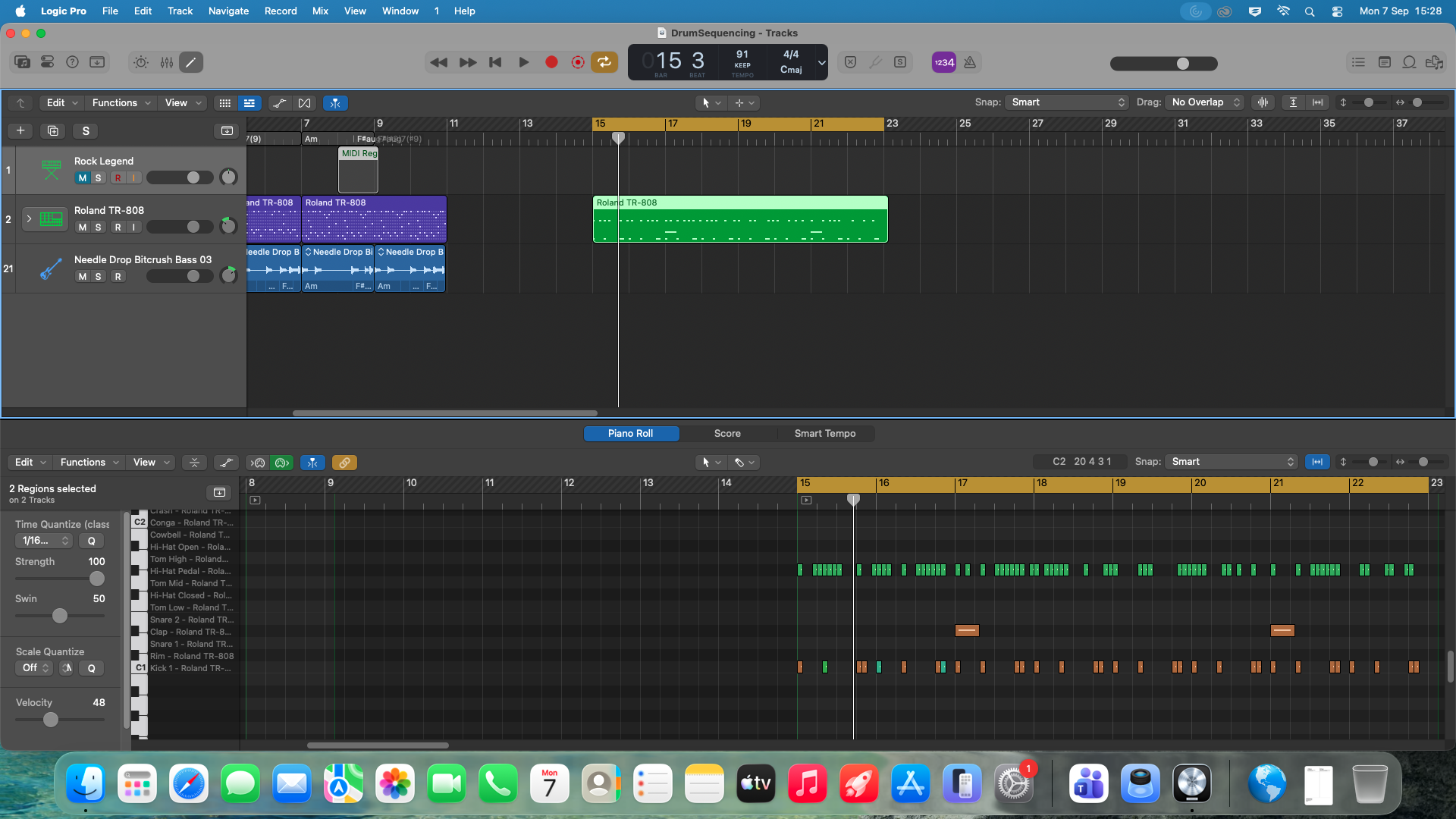Click the Time Quantize Q button
Image resolution: width=1456 pixels, height=819 pixels.
tap(92, 541)
